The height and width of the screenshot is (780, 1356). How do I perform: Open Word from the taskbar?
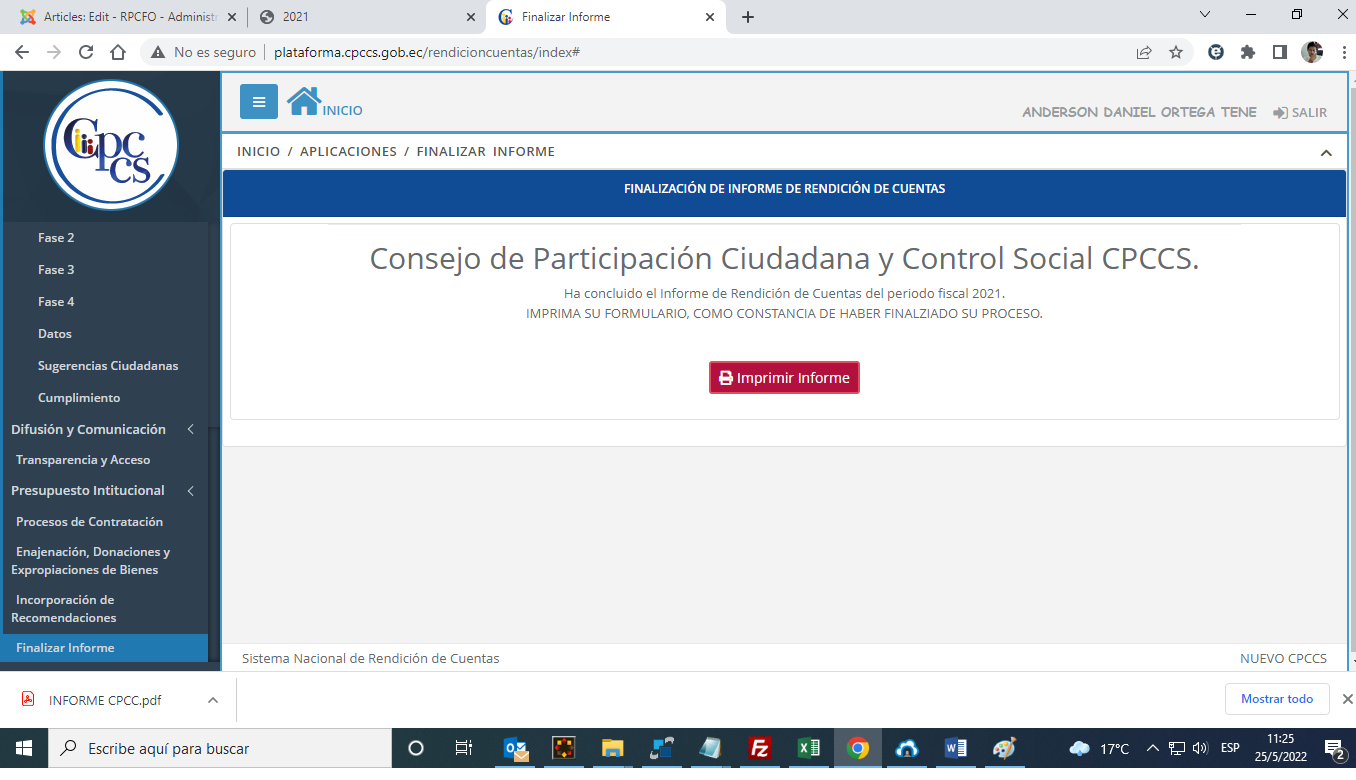point(956,748)
